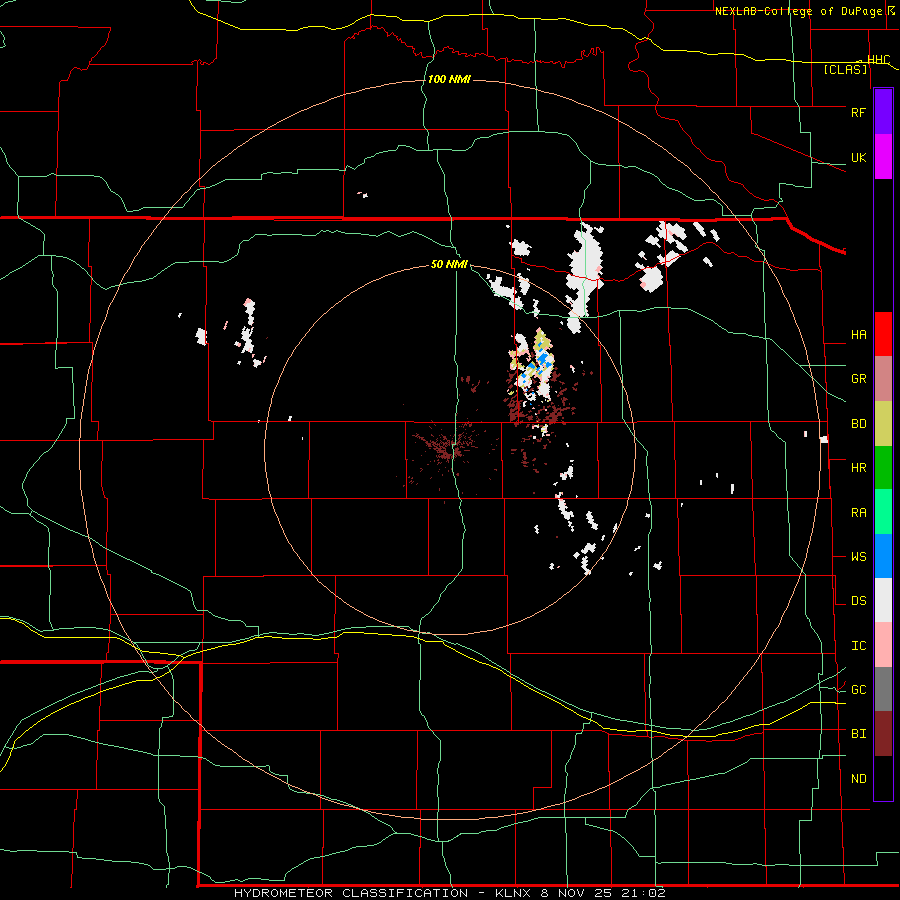Pick the RA mint-green legend swatch
900x900 pixels.
click(883, 512)
